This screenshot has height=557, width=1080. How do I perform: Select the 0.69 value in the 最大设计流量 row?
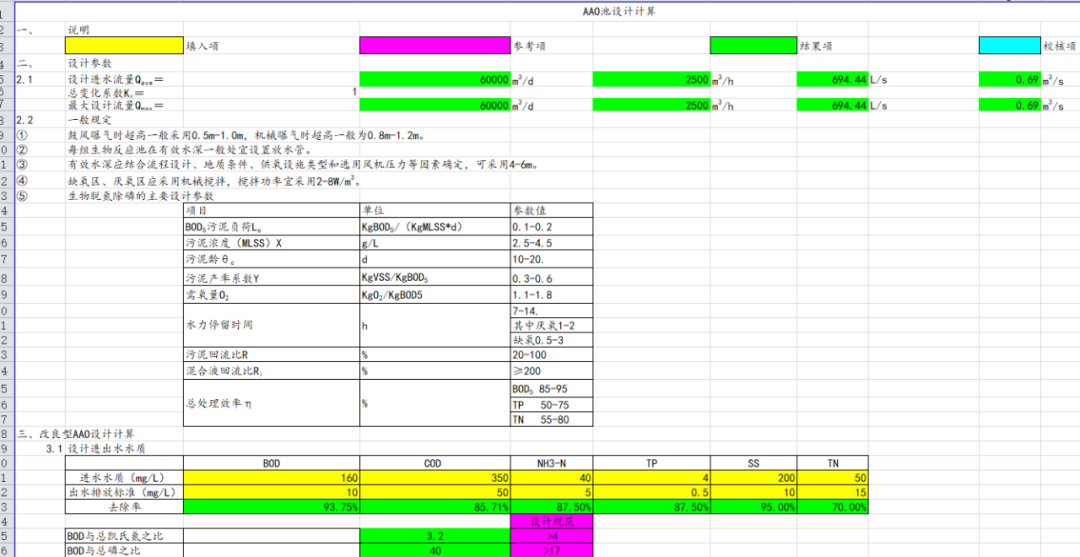click(x=1009, y=106)
